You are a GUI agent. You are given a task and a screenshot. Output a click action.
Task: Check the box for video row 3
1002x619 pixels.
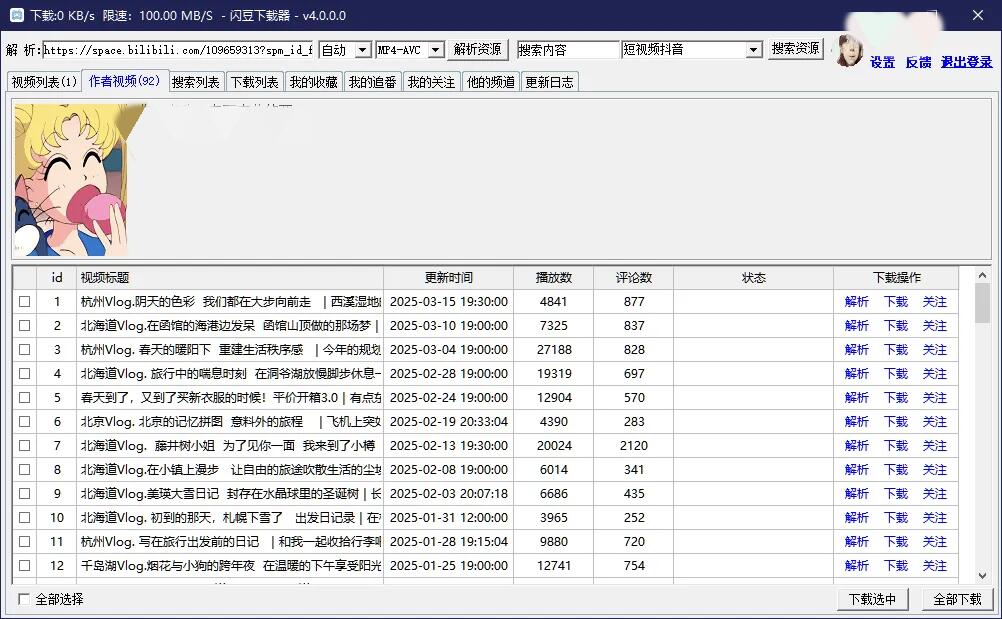click(x=24, y=349)
